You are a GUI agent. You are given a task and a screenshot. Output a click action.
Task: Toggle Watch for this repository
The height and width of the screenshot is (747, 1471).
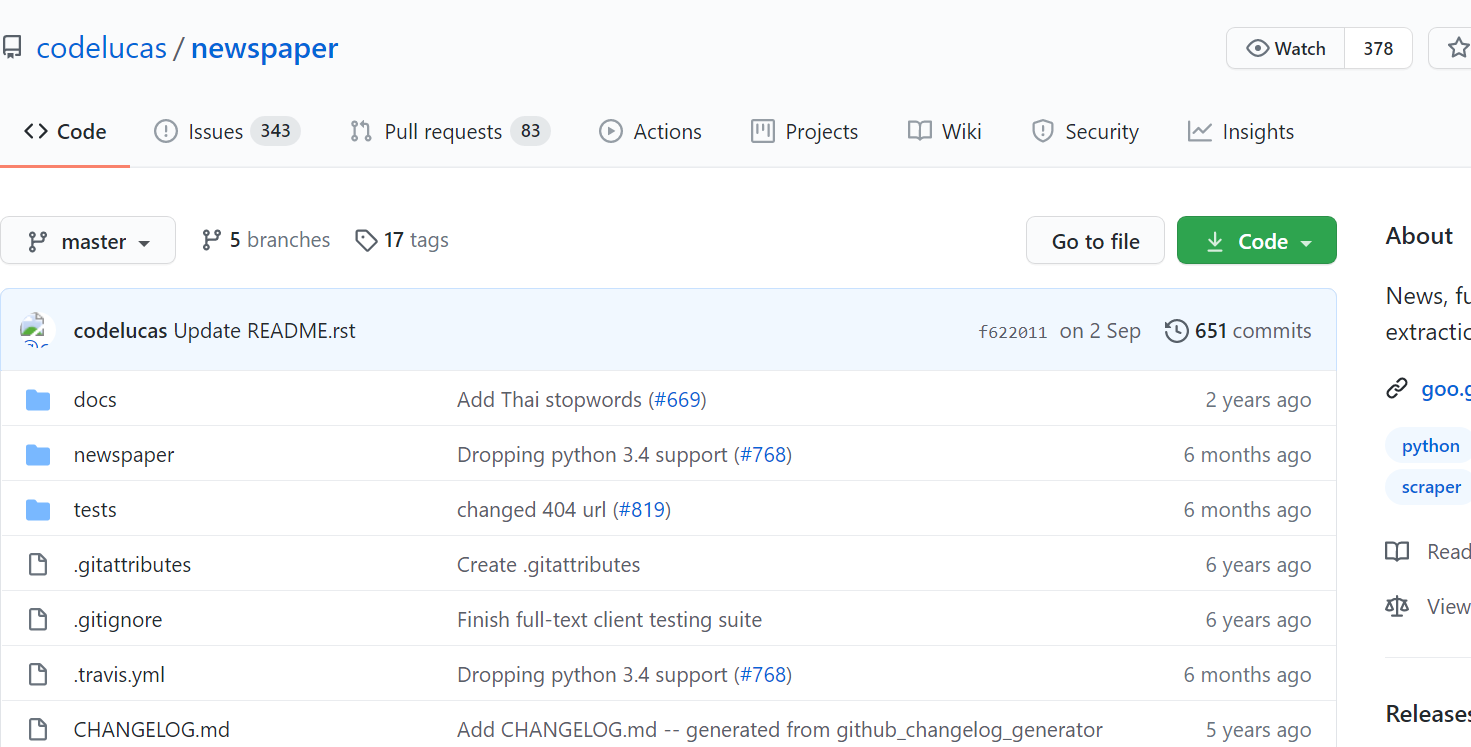pyautogui.click(x=1286, y=48)
